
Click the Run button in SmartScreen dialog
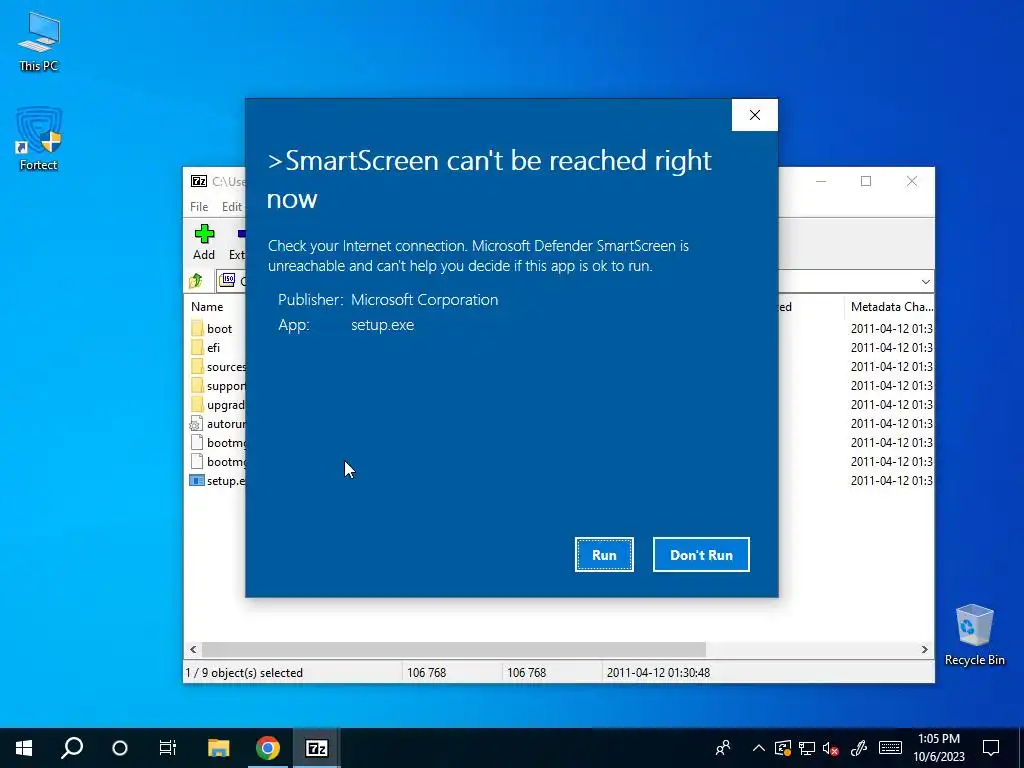(604, 554)
